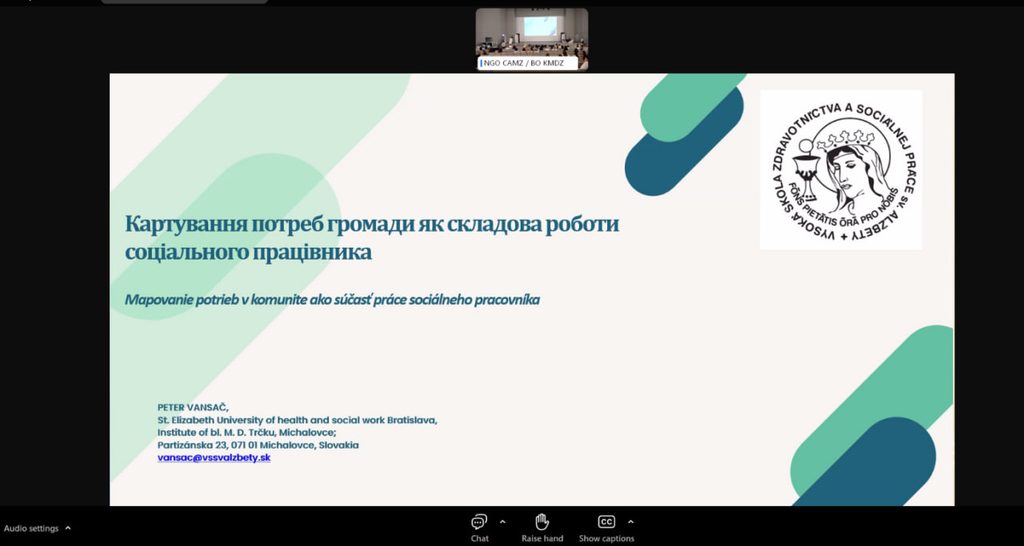Click the Raise hand icon
This screenshot has width=1024, height=546.
click(542, 522)
